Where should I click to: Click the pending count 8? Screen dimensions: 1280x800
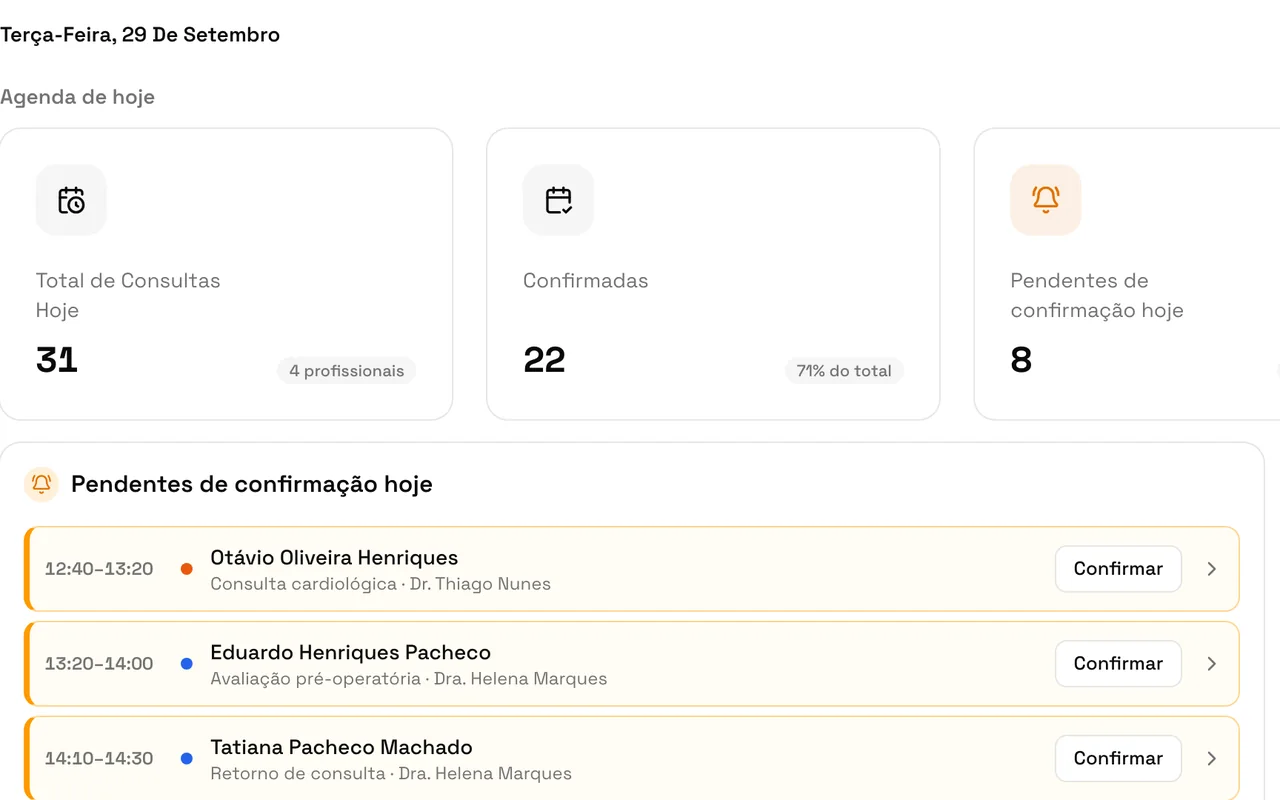(1021, 360)
